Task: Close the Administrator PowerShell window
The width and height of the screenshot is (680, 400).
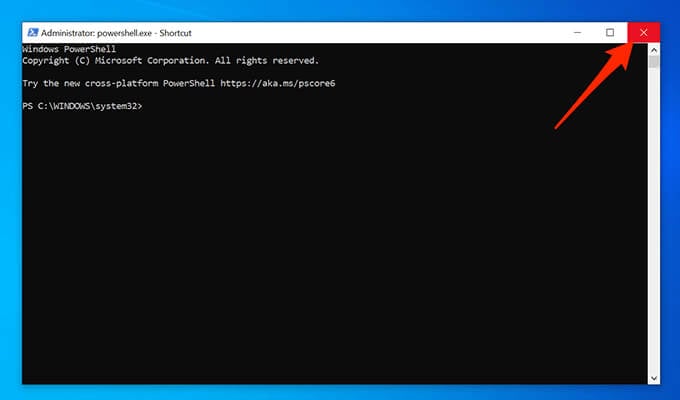Action: [644, 33]
